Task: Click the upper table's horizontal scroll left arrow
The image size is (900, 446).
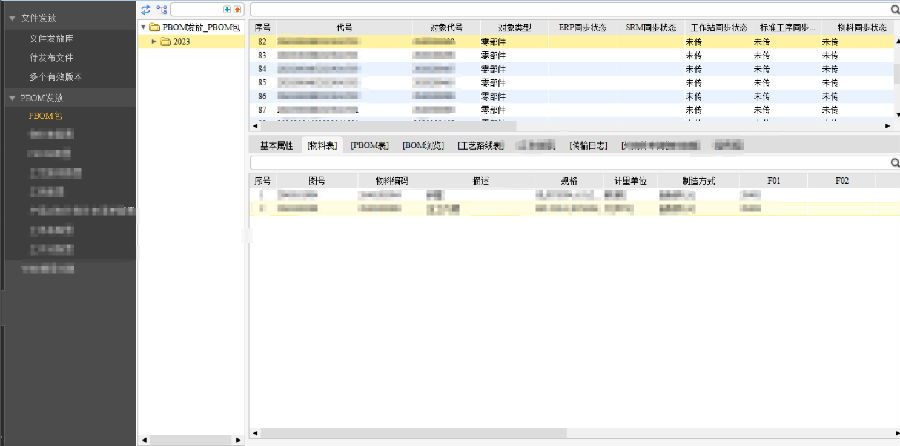Action: click(255, 126)
